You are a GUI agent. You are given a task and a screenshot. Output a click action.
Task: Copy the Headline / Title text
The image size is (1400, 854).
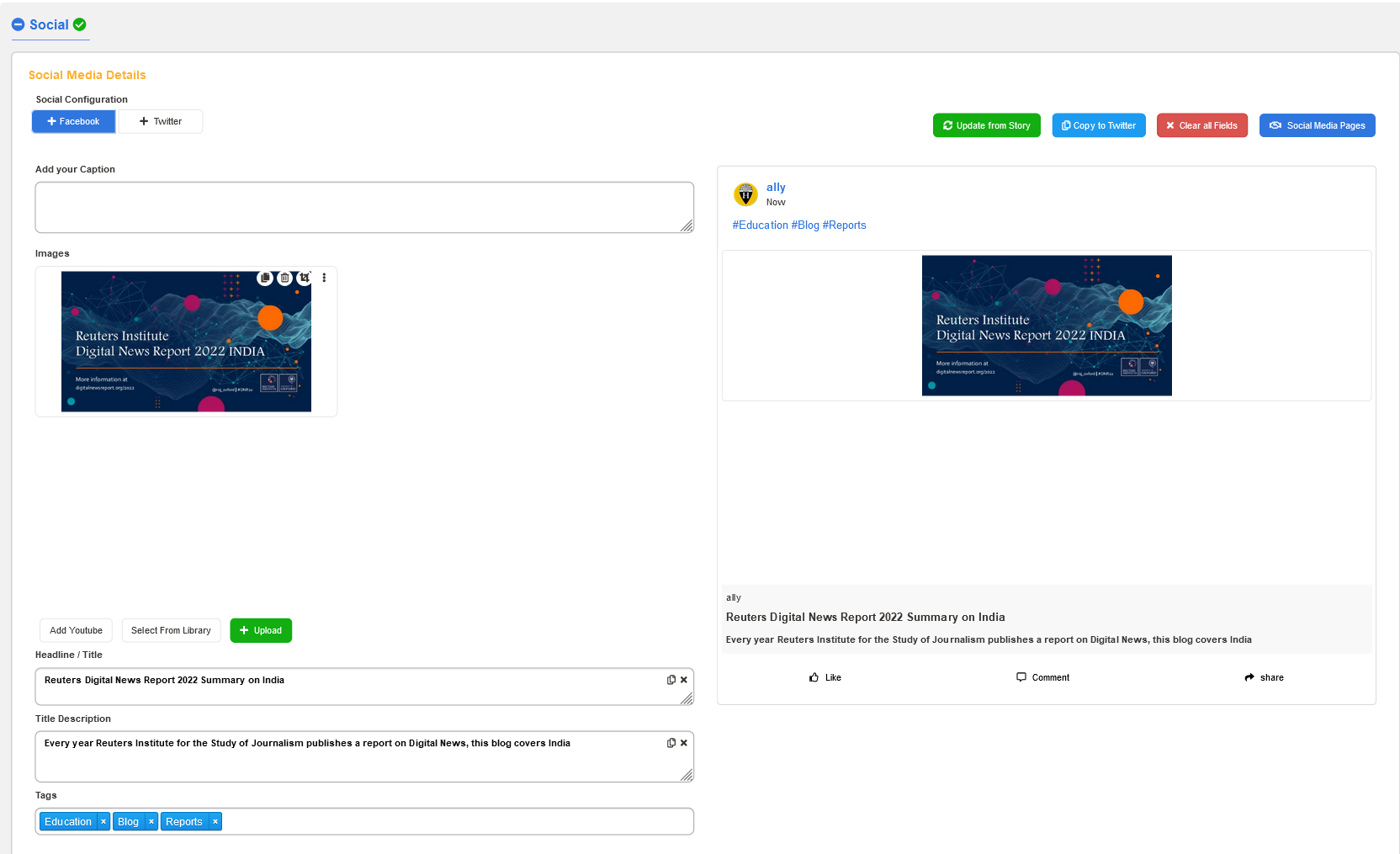(x=671, y=680)
